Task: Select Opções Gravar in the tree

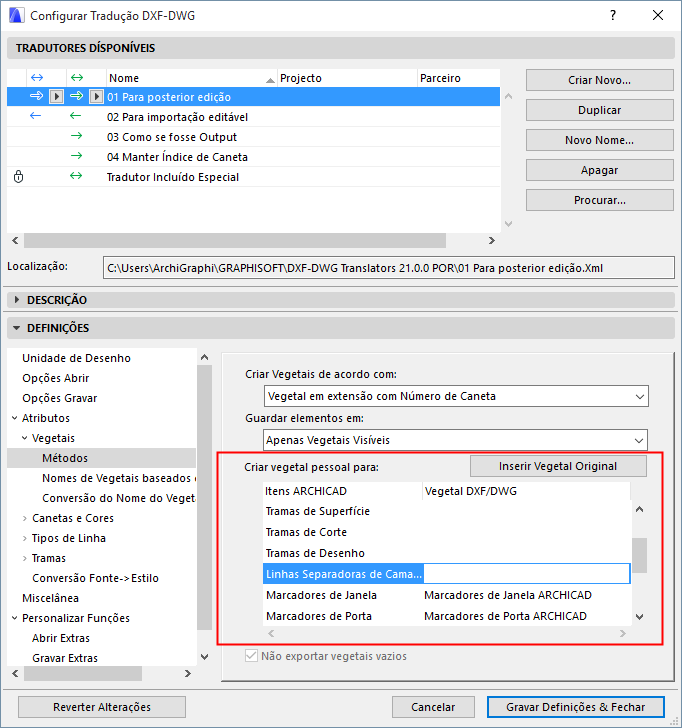Action: pyautogui.click(x=60, y=398)
